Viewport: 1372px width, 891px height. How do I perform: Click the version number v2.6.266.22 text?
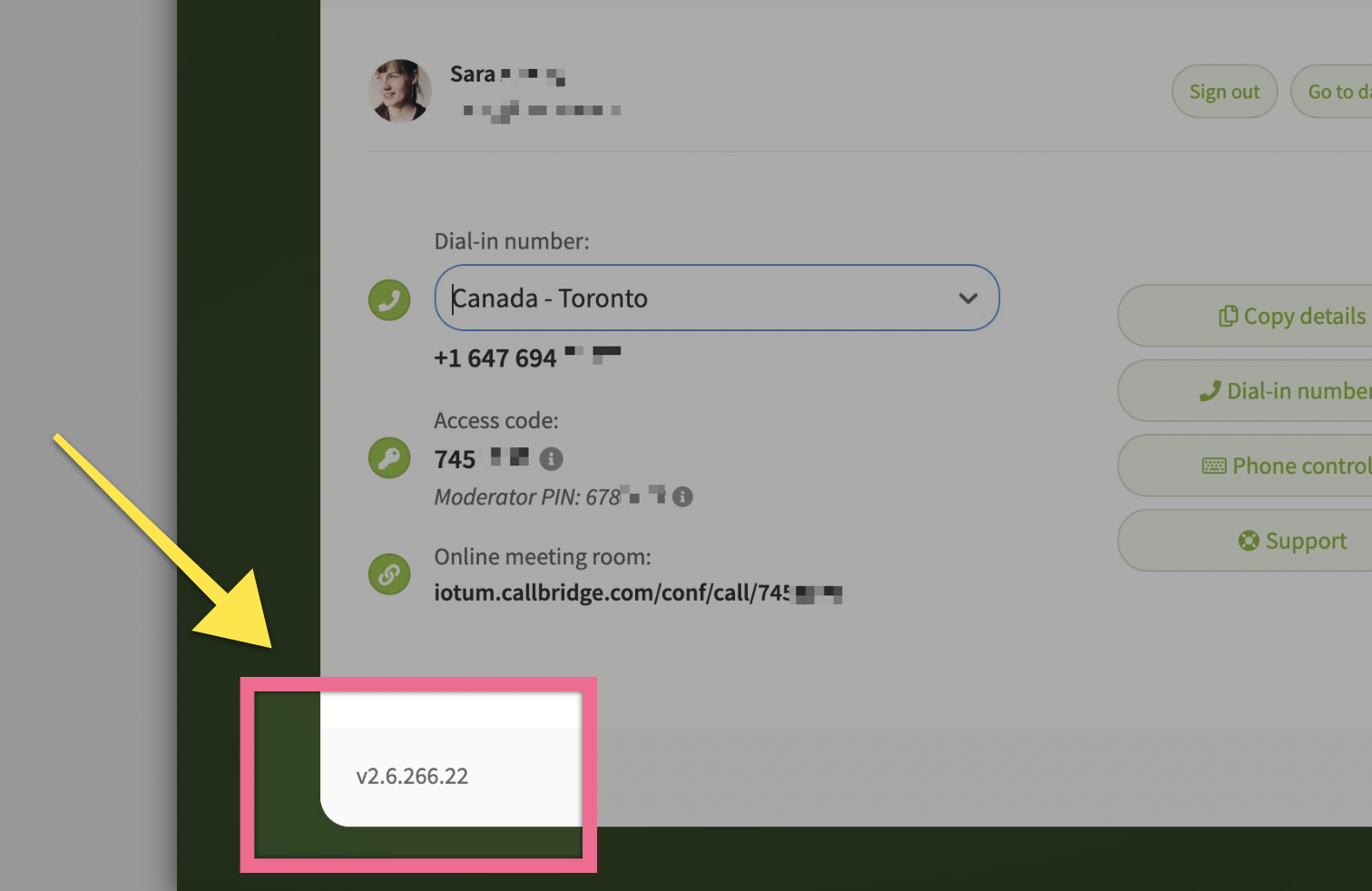click(x=412, y=777)
